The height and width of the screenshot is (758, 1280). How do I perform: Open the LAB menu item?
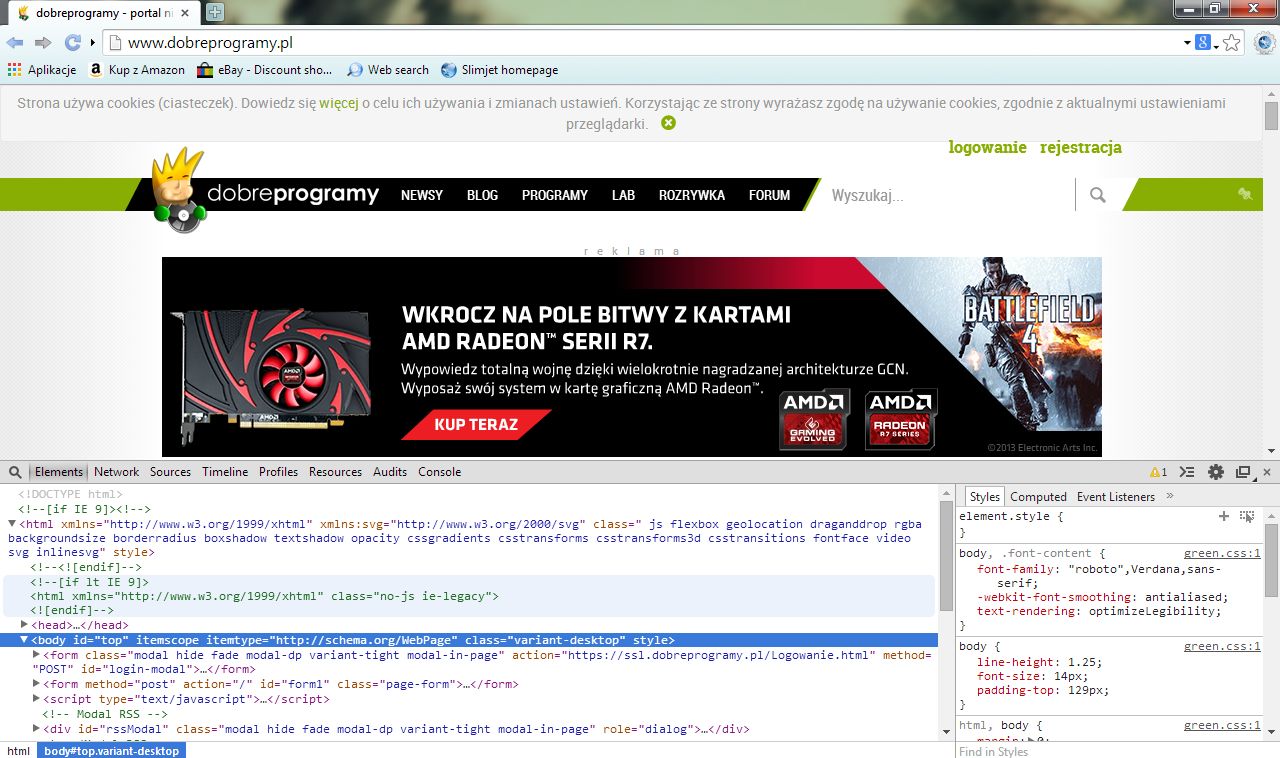[x=623, y=195]
